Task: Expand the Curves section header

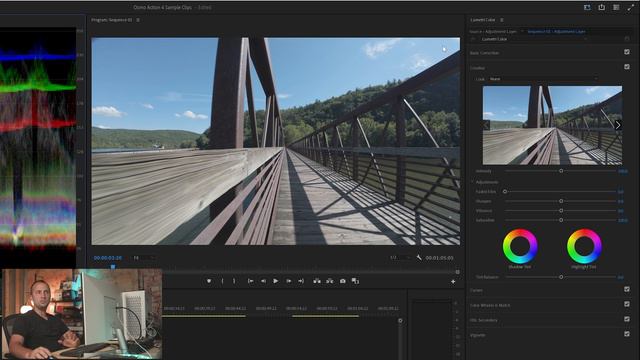Action: [476, 290]
